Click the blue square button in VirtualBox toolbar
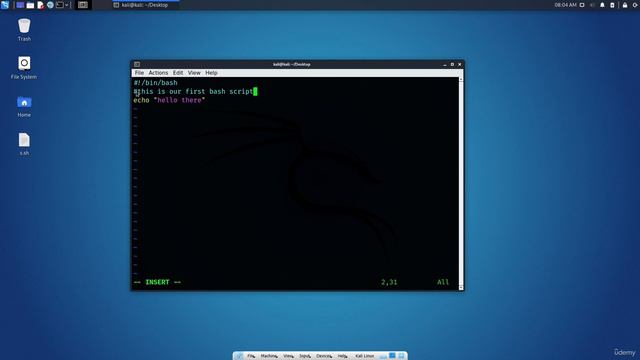This screenshot has width=640, height=360. coord(392,356)
